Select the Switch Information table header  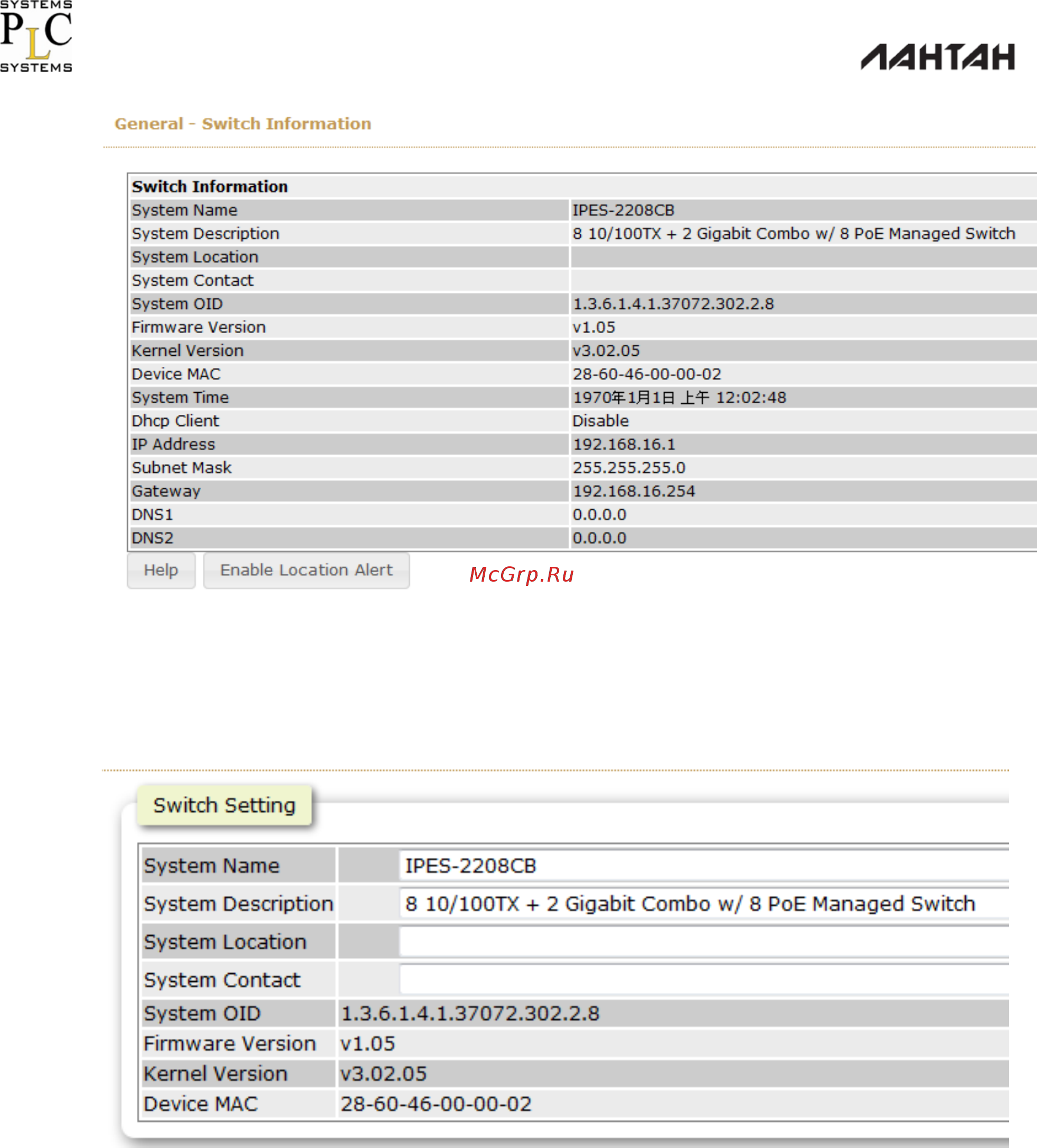(x=210, y=187)
